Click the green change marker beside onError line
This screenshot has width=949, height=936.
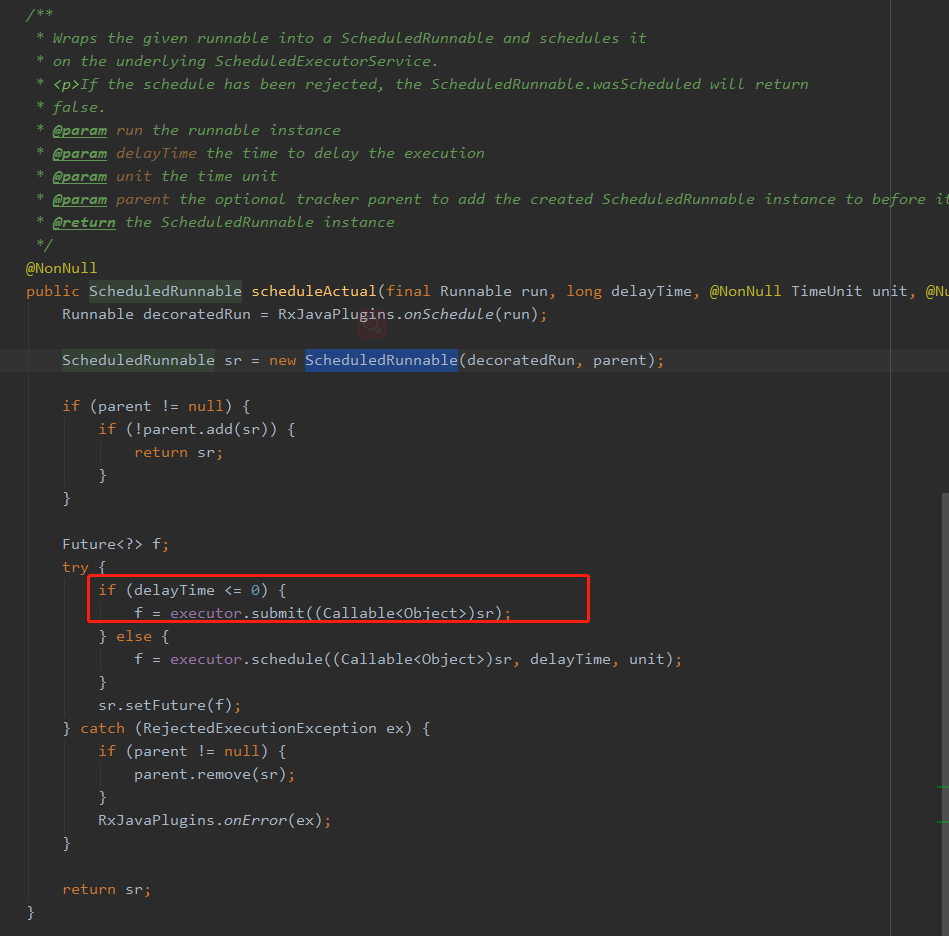tap(943, 822)
